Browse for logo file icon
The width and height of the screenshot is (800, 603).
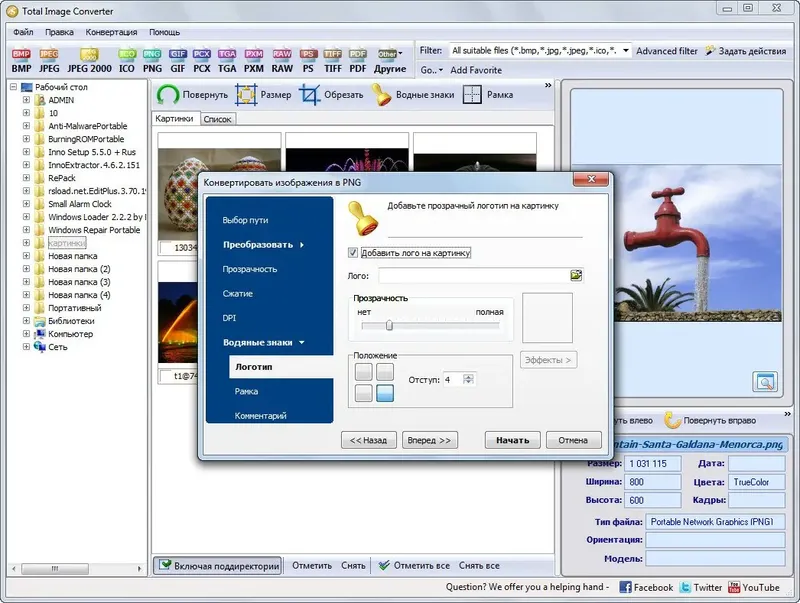(576, 275)
